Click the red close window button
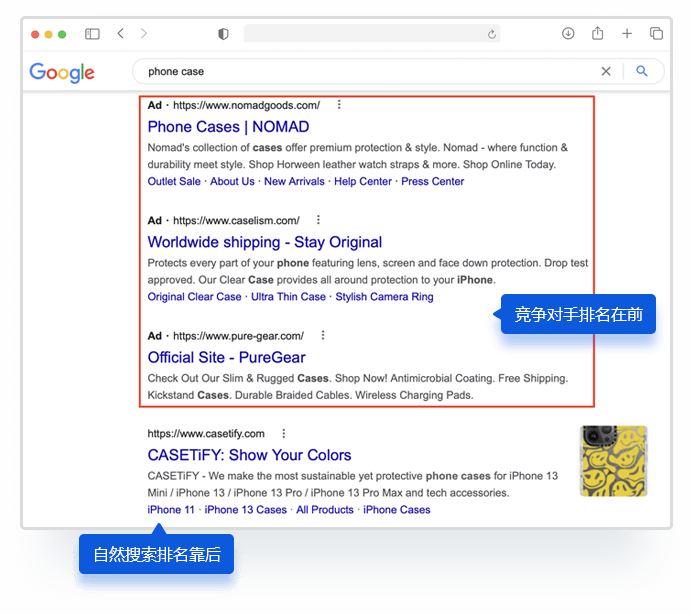 [35, 34]
